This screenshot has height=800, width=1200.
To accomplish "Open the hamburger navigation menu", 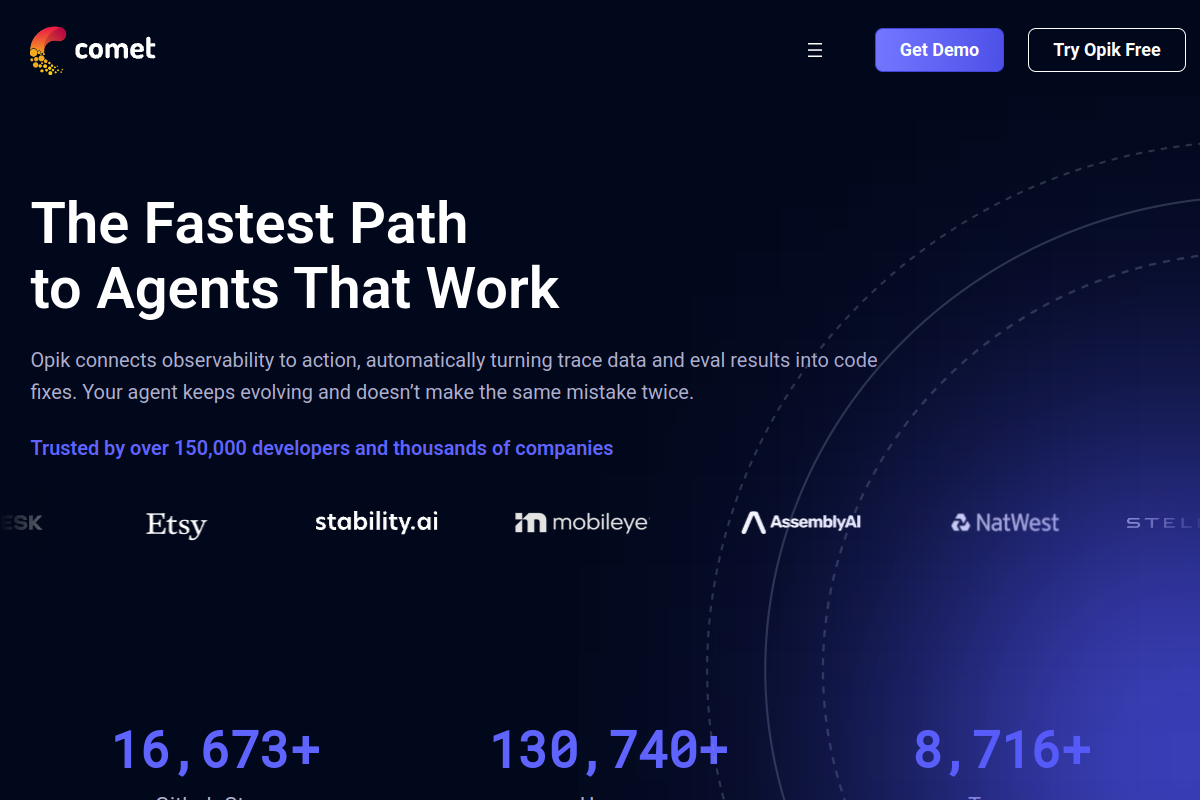I will point(815,50).
